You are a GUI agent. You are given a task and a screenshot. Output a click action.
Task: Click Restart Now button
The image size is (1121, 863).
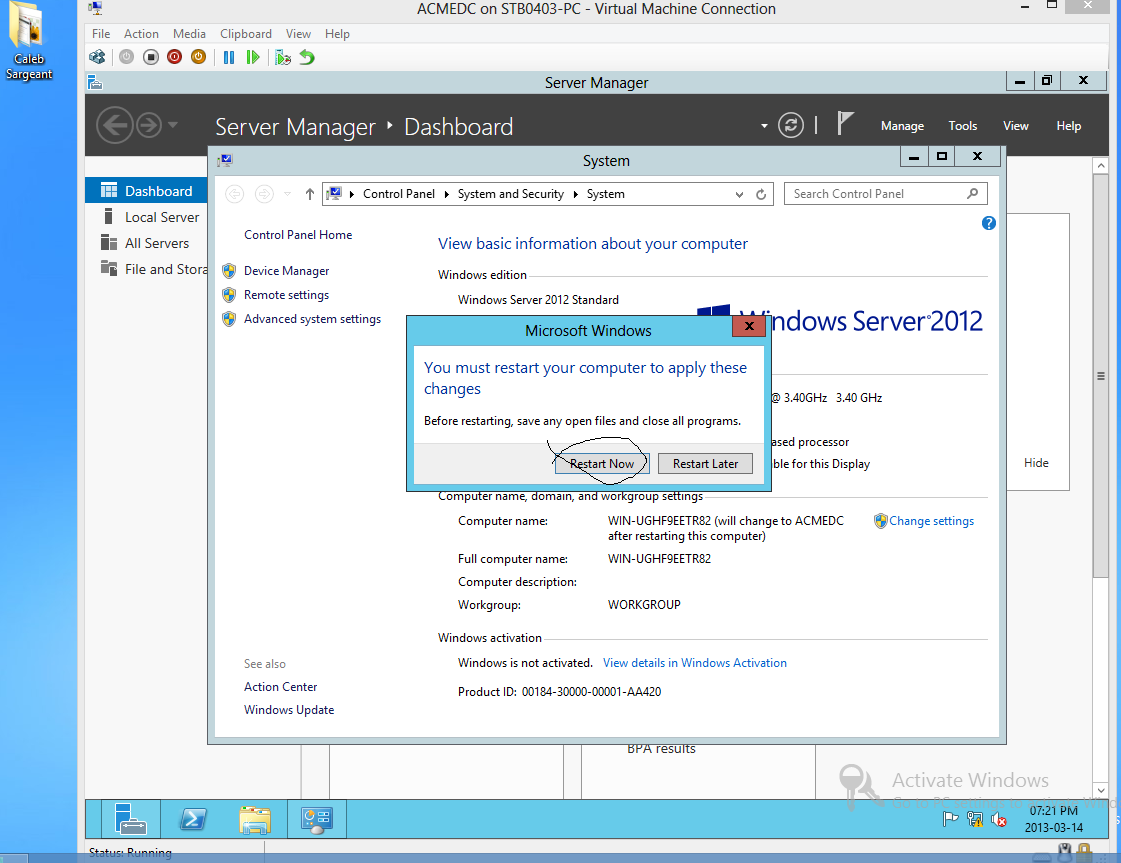click(602, 464)
